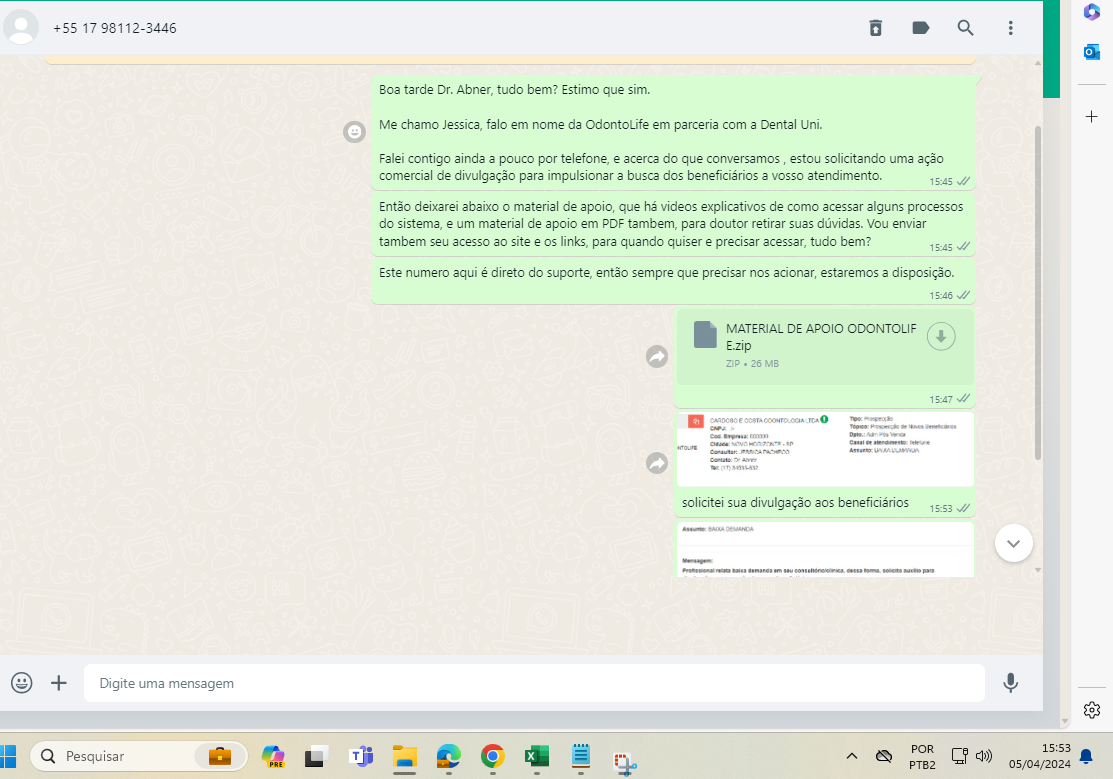
Task: Forward the zip file message
Action: click(x=656, y=356)
